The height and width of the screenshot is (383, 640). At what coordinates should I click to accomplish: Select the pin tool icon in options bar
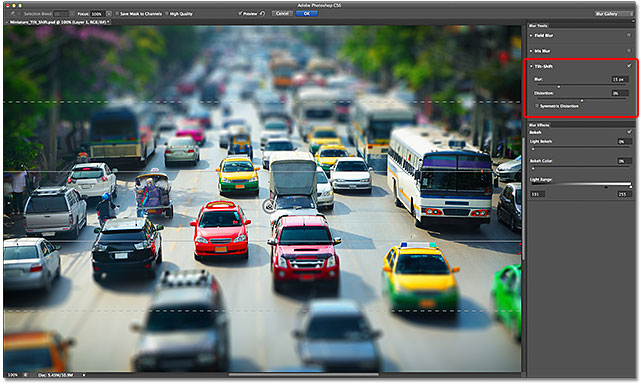(x=13, y=13)
